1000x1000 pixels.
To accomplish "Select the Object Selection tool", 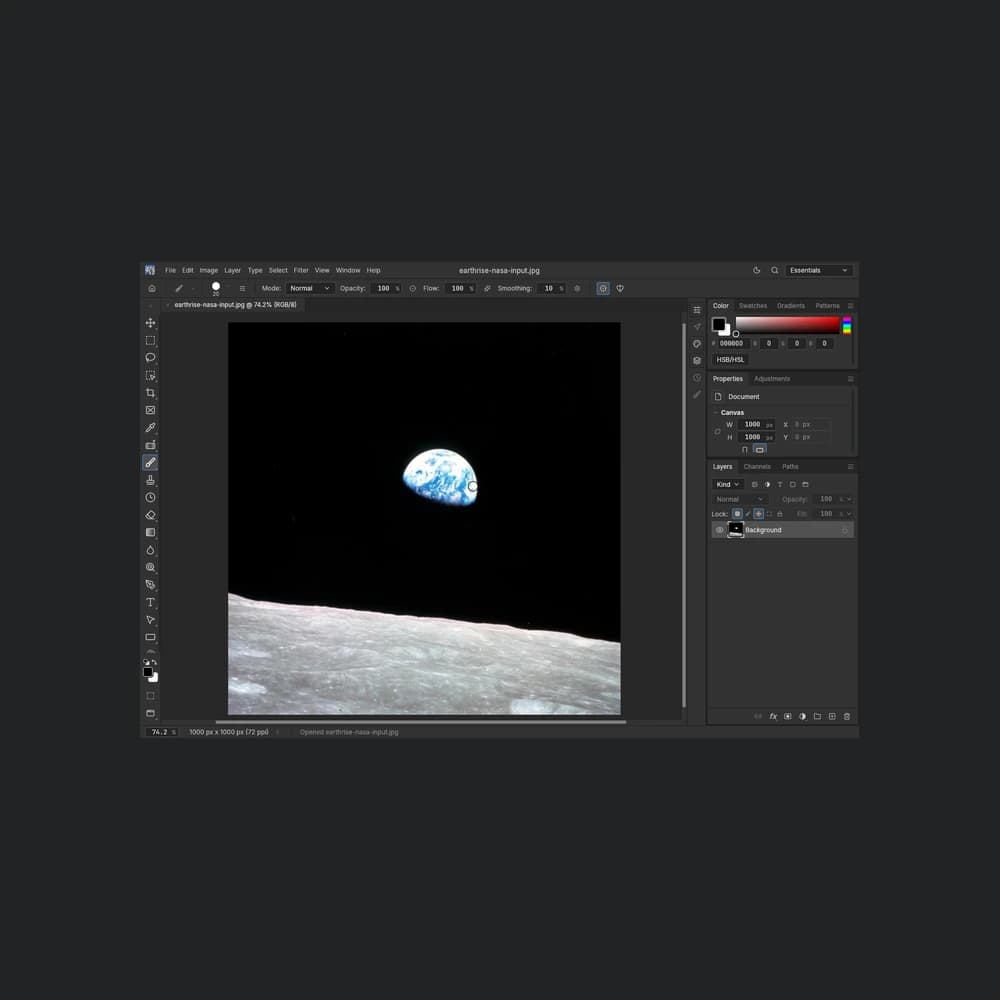I will [x=151, y=376].
